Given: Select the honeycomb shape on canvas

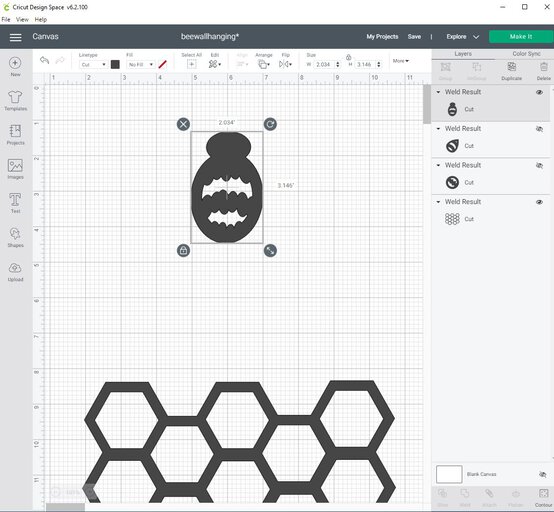Looking at the screenshot, I should (x=240, y=442).
